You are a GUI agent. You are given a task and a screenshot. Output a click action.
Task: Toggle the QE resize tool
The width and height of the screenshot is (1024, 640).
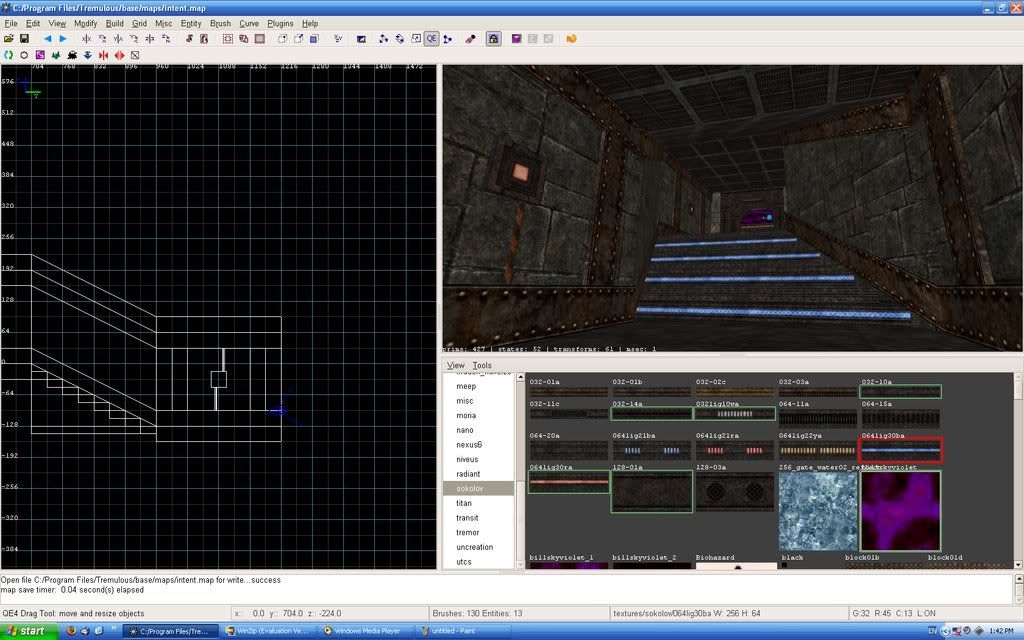[431, 39]
